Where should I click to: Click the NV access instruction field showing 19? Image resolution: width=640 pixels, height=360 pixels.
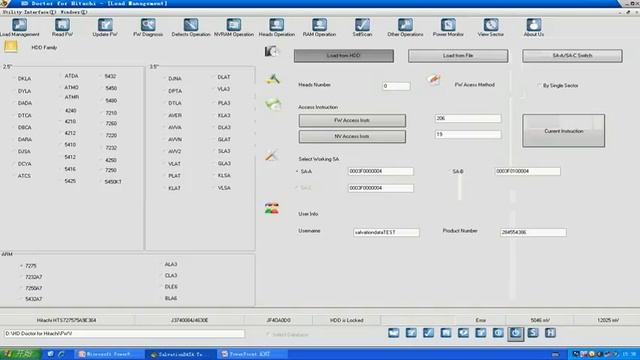click(x=468, y=134)
